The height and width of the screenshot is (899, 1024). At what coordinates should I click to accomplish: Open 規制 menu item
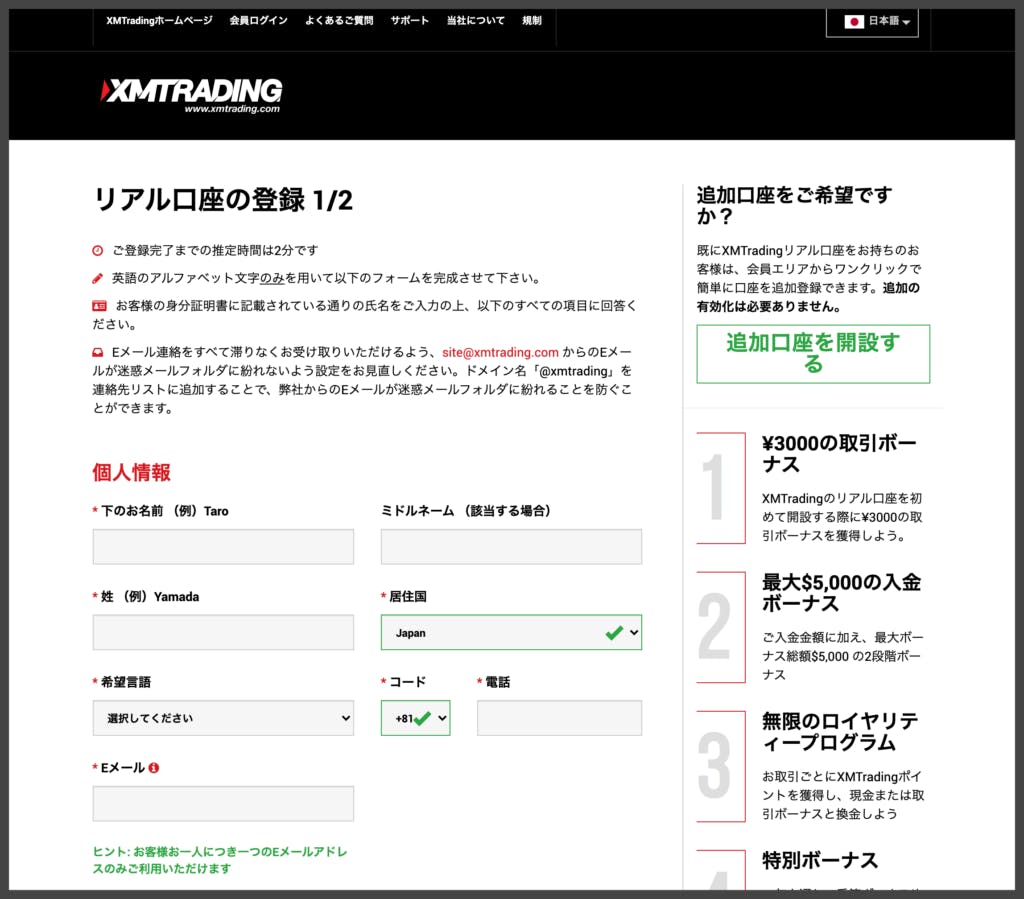(x=532, y=21)
